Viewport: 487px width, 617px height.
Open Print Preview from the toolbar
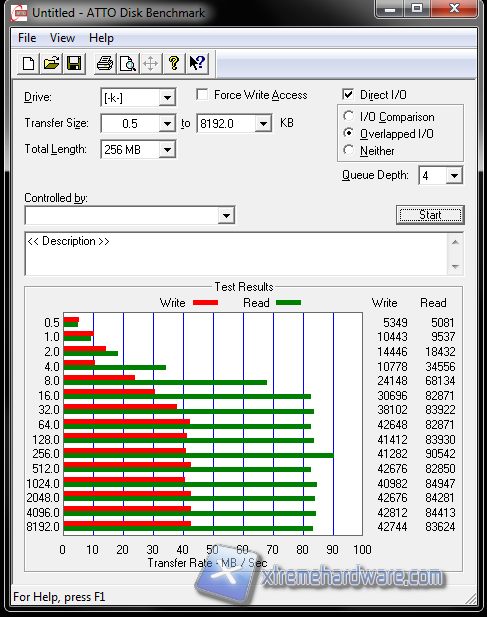pyautogui.click(x=127, y=63)
